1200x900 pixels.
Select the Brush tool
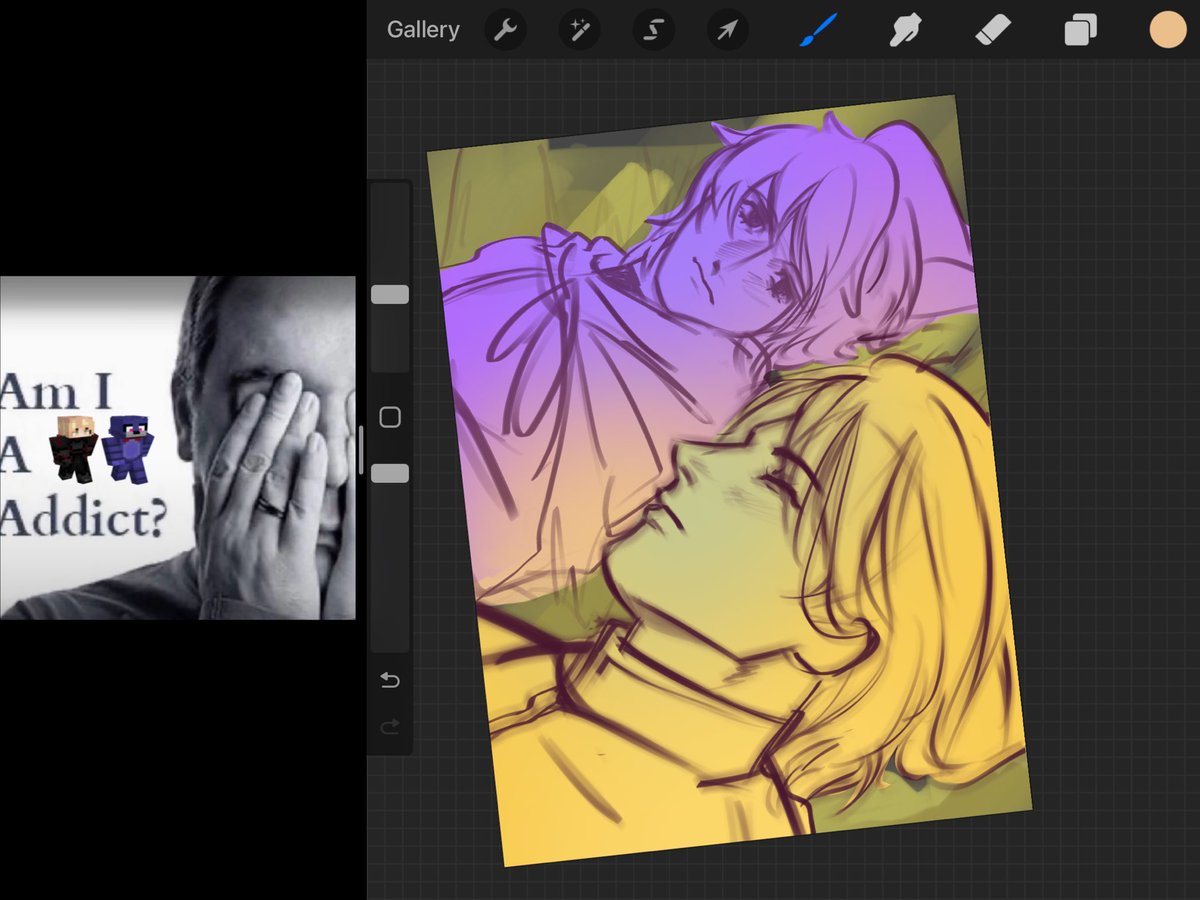coord(817,30)
